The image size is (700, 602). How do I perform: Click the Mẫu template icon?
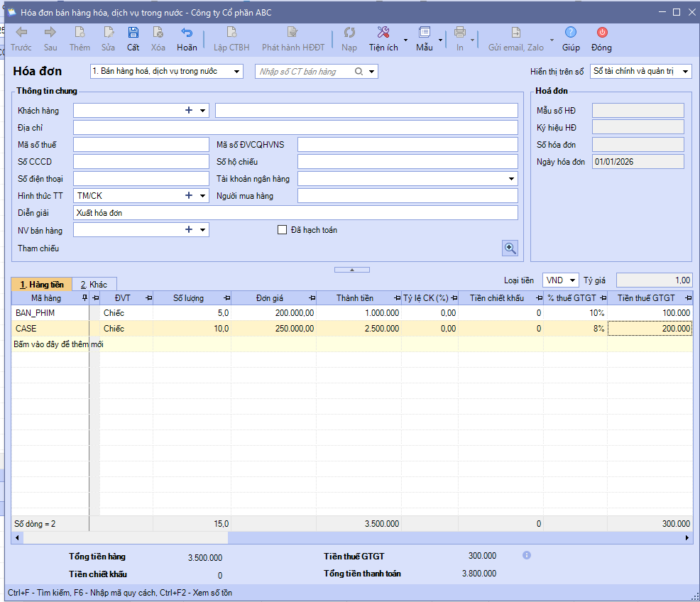tap(425, 34)
